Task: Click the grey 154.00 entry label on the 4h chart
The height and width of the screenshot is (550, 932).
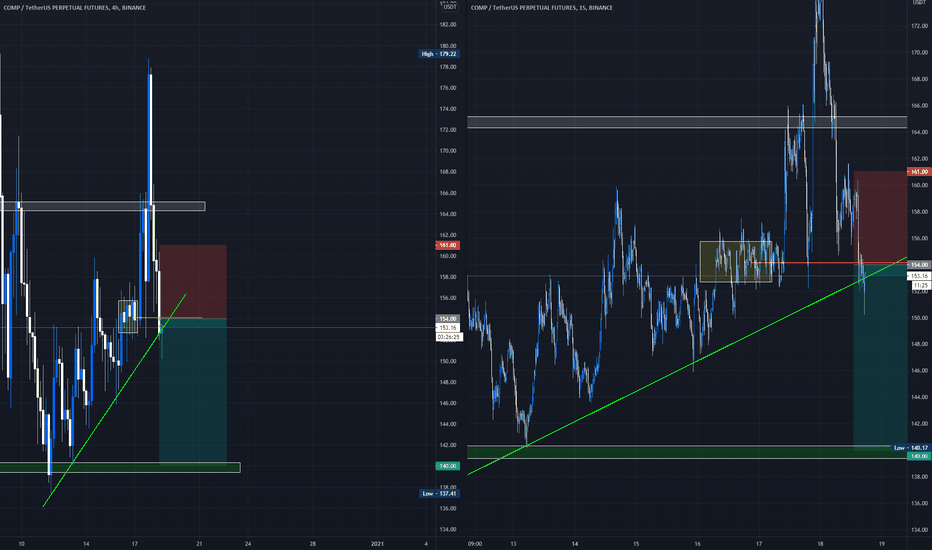Action: pos(448,319)
